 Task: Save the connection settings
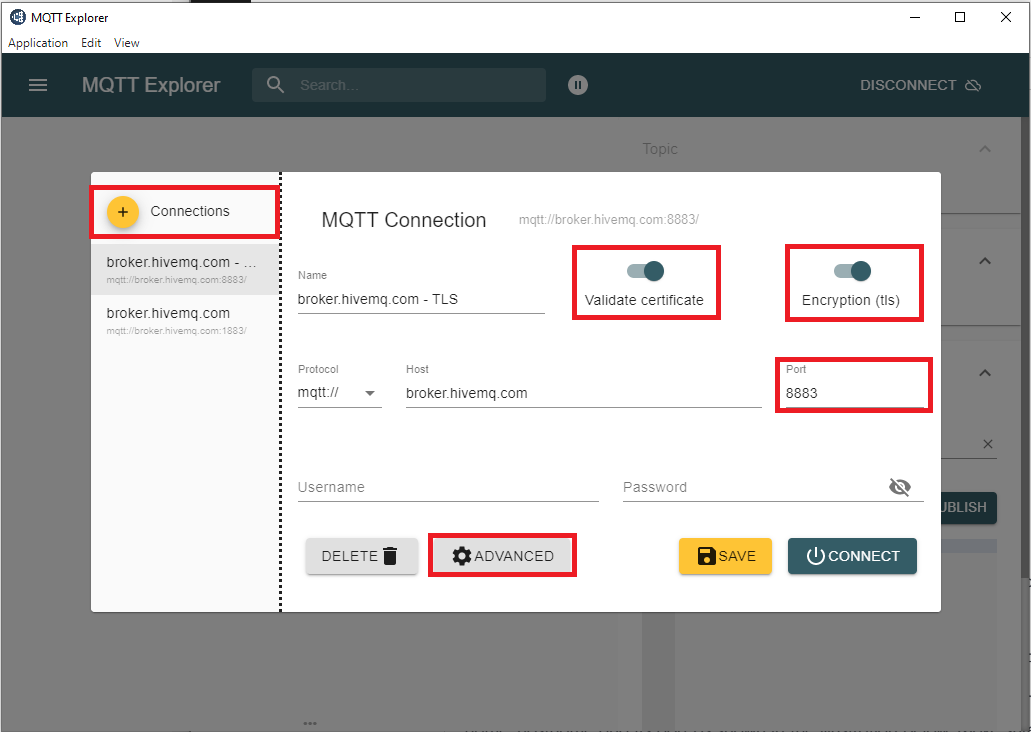click(x=725, y=556)
